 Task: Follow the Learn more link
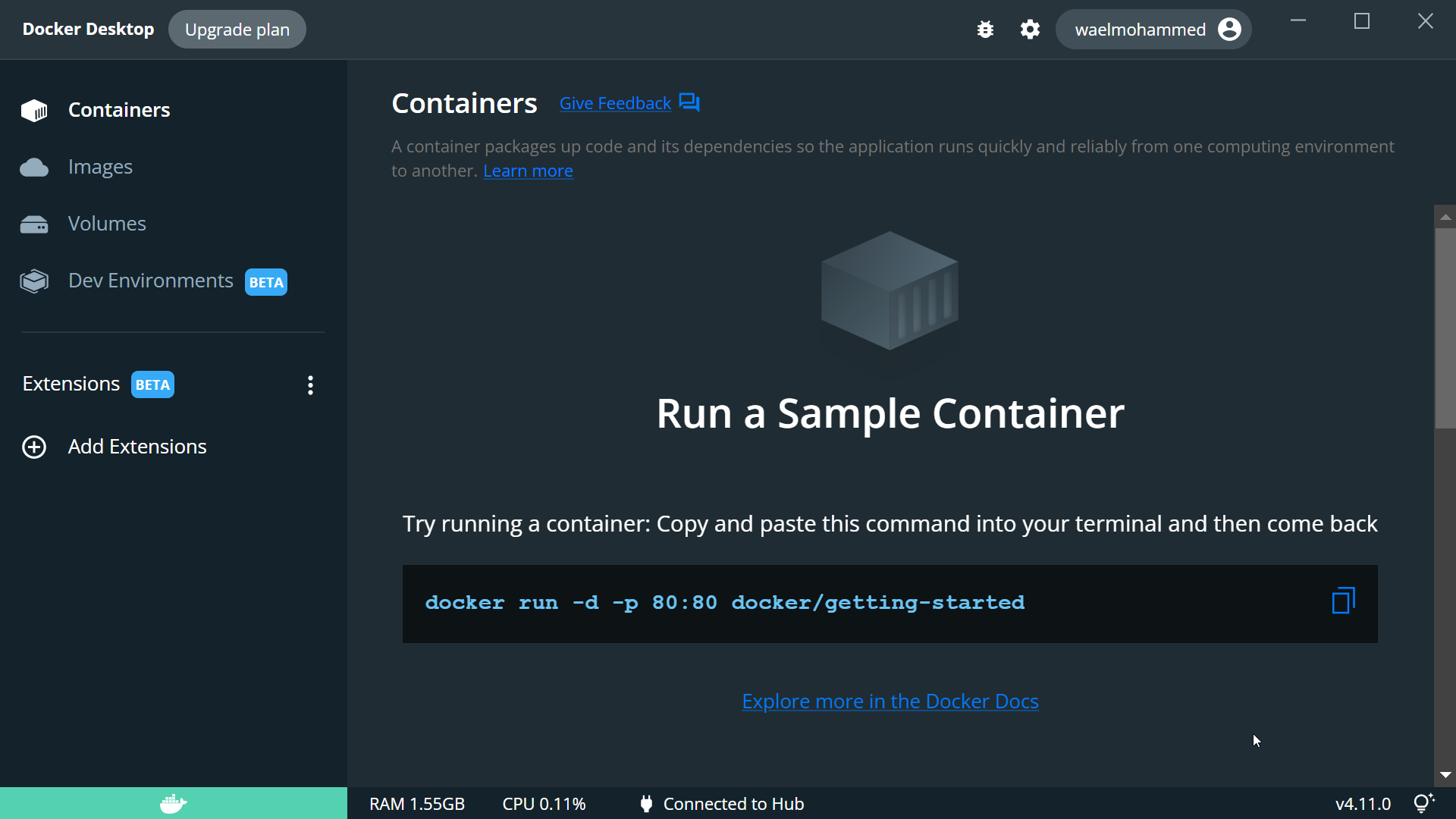coord(528,171)
